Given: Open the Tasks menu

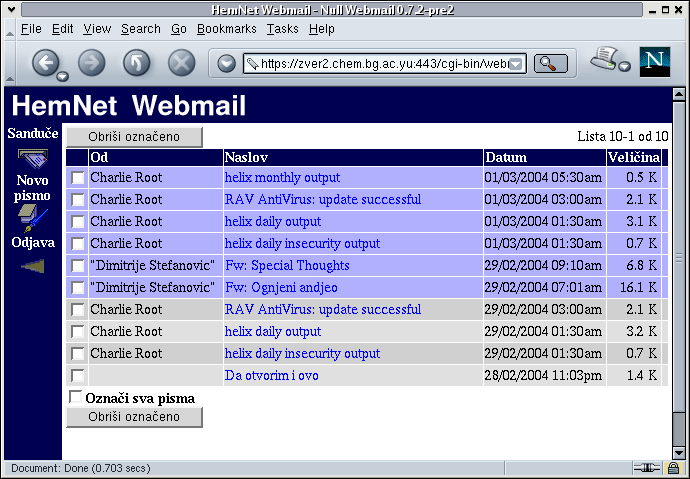Looking at the screenshot, I should click(282, 29).
